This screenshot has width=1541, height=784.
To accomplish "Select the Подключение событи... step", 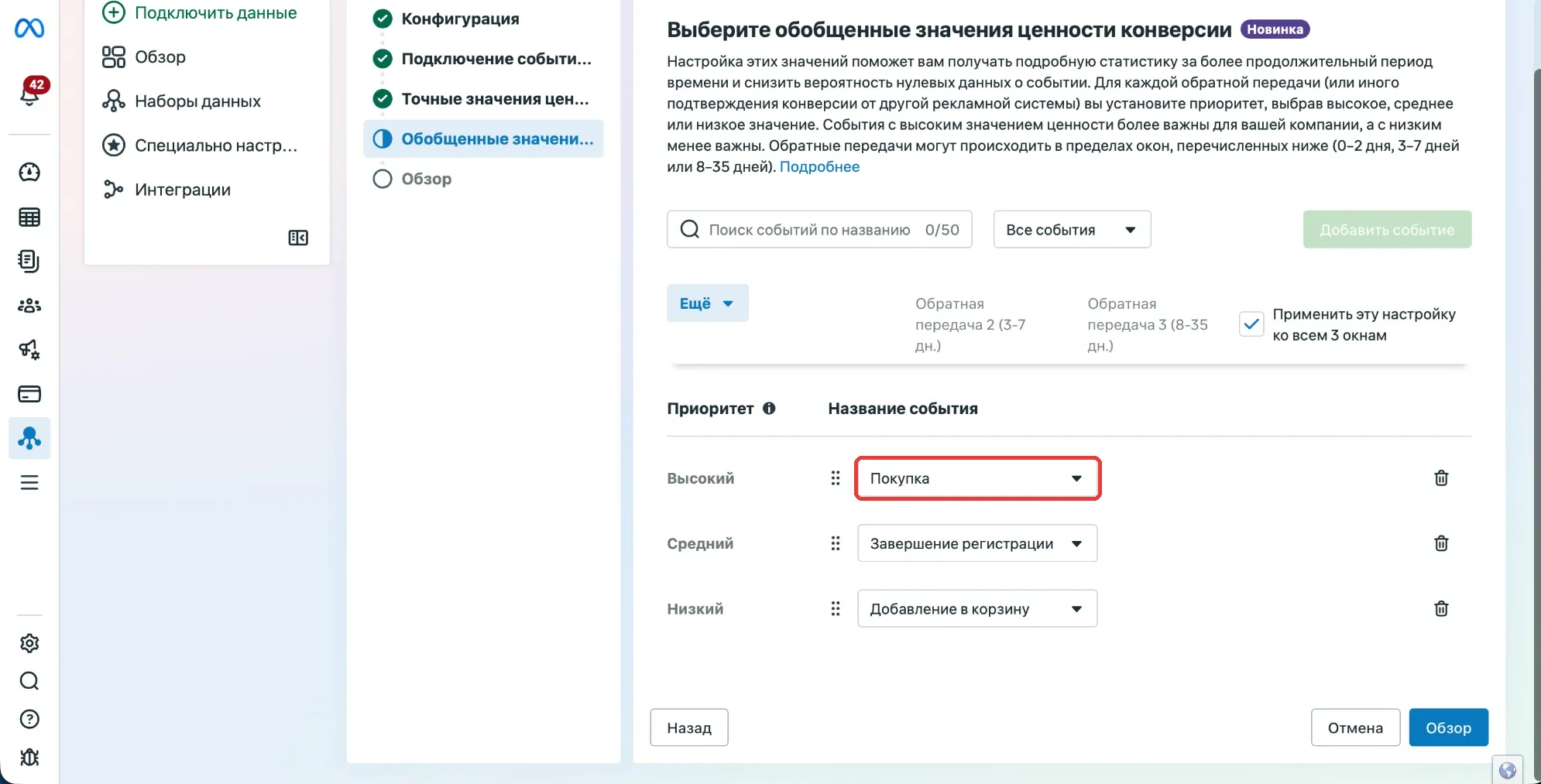I will coord(482,59).
